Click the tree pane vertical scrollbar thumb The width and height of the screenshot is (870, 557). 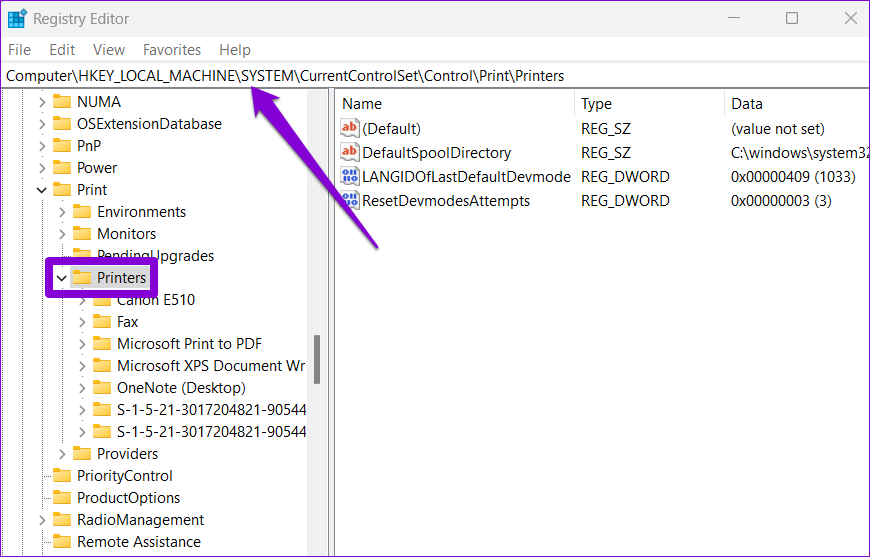317,359
